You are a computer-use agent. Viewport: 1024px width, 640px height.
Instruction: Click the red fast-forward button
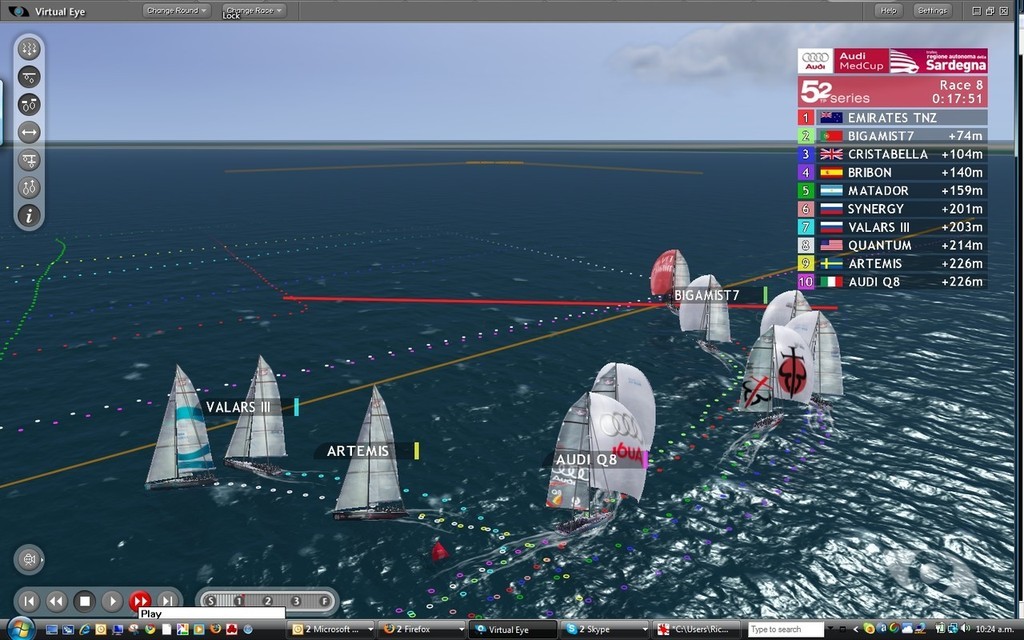(140, 601)
